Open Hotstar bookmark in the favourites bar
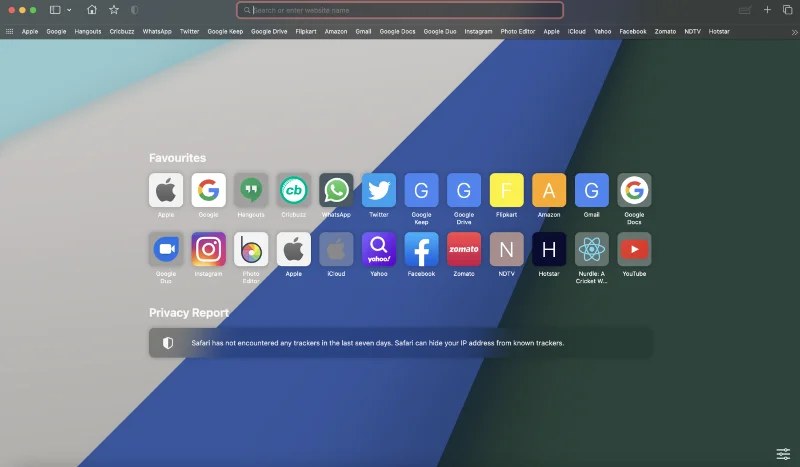The height and width of the screenshot is (467, 800). tap(719, 31)
